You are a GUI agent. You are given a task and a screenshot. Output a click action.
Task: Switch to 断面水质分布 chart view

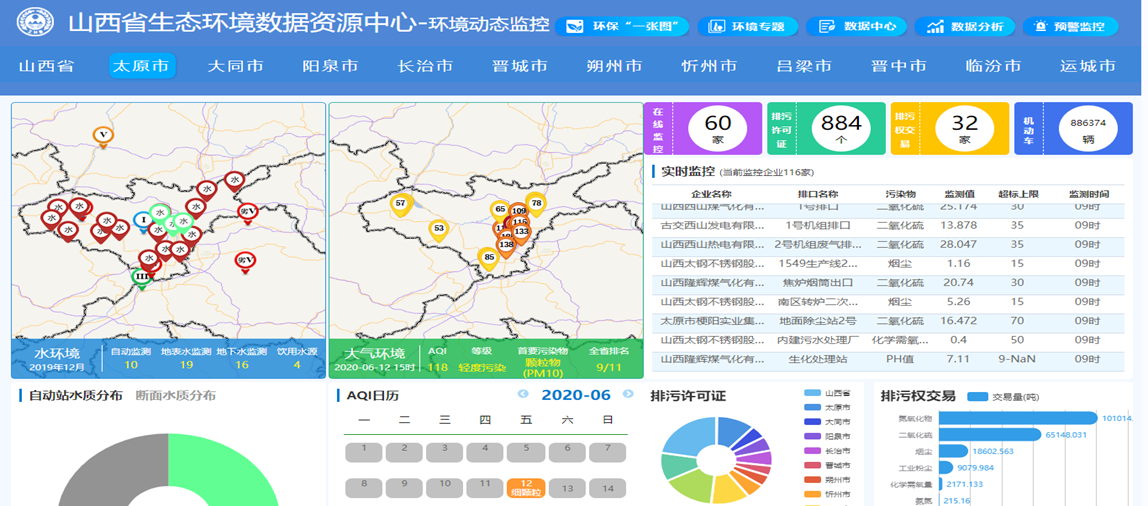[x=175, y=395]
